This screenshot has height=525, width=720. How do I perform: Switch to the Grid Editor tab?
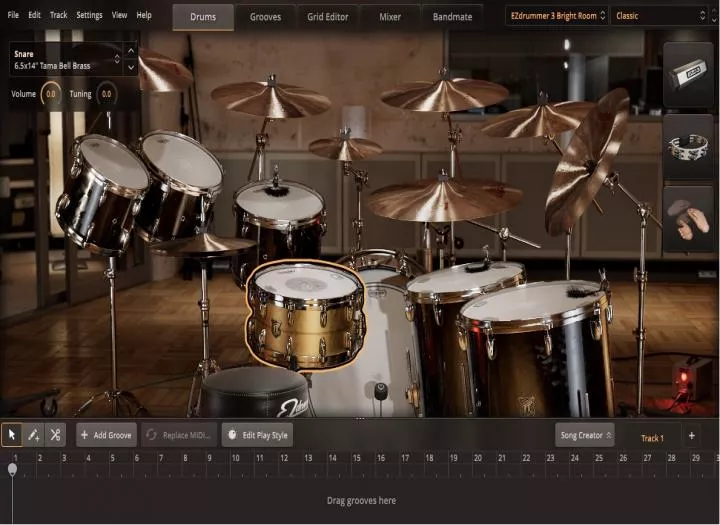click(x=328, y=17)
